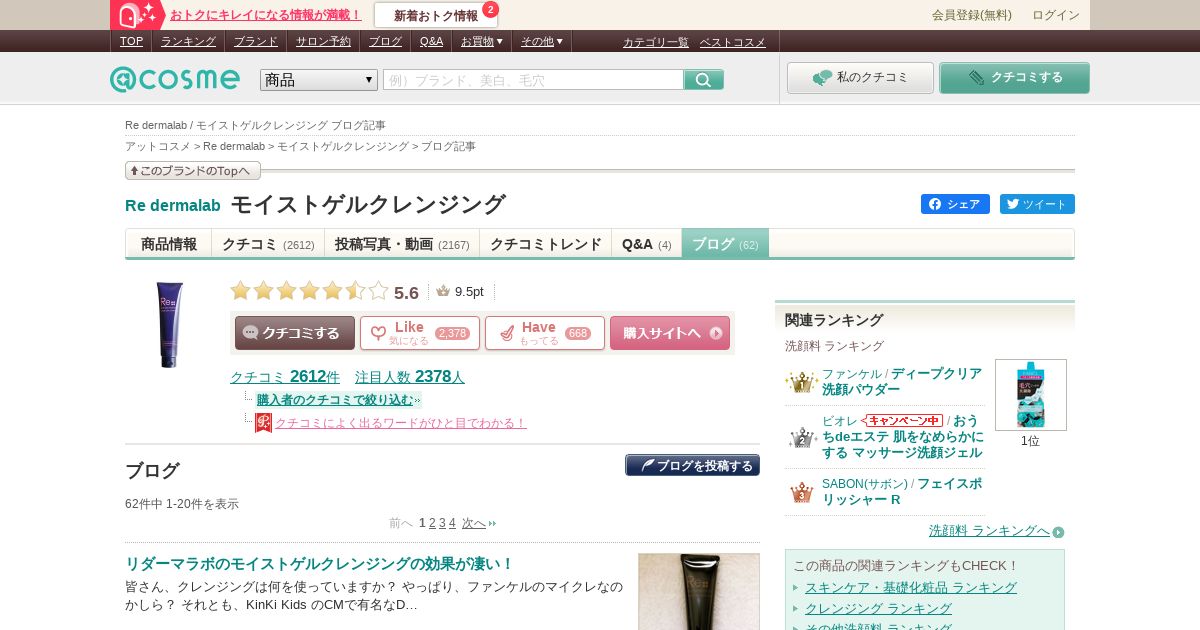Tweet this page via the ツイート button
Image resolution: width=1200 pixels, height=630 pixels.
pos(1037,204)
